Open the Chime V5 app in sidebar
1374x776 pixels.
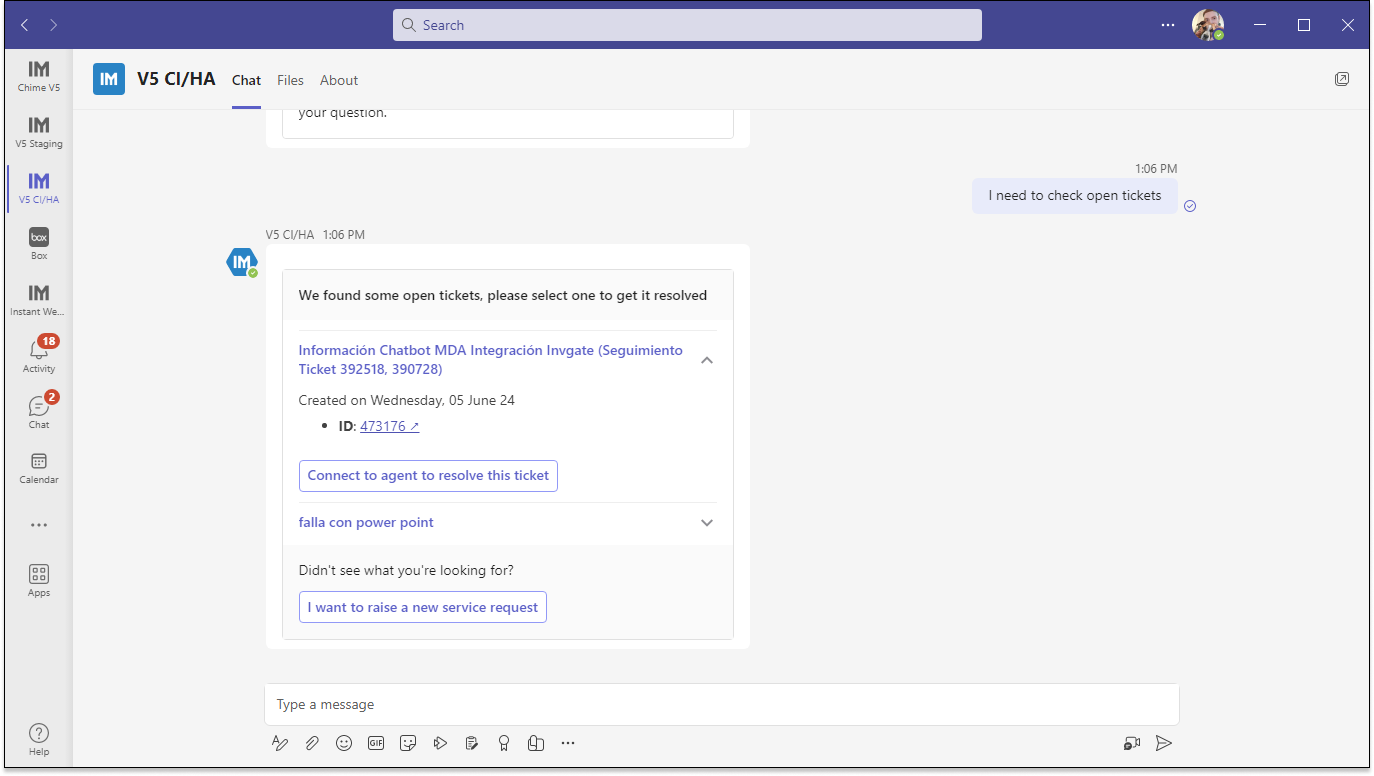(x=39, y=76)
